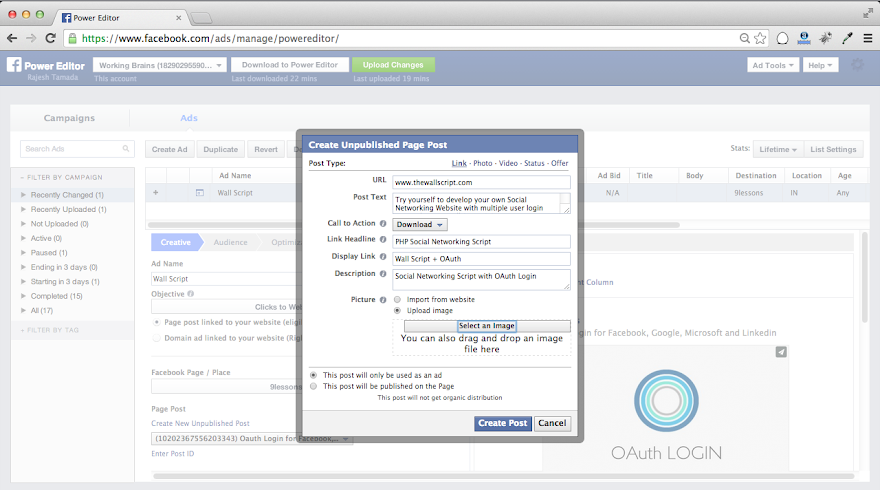This screenshot has height=490, width=880.
Task: Expand Recently Uploaded (1) filter
Action: 24,209
